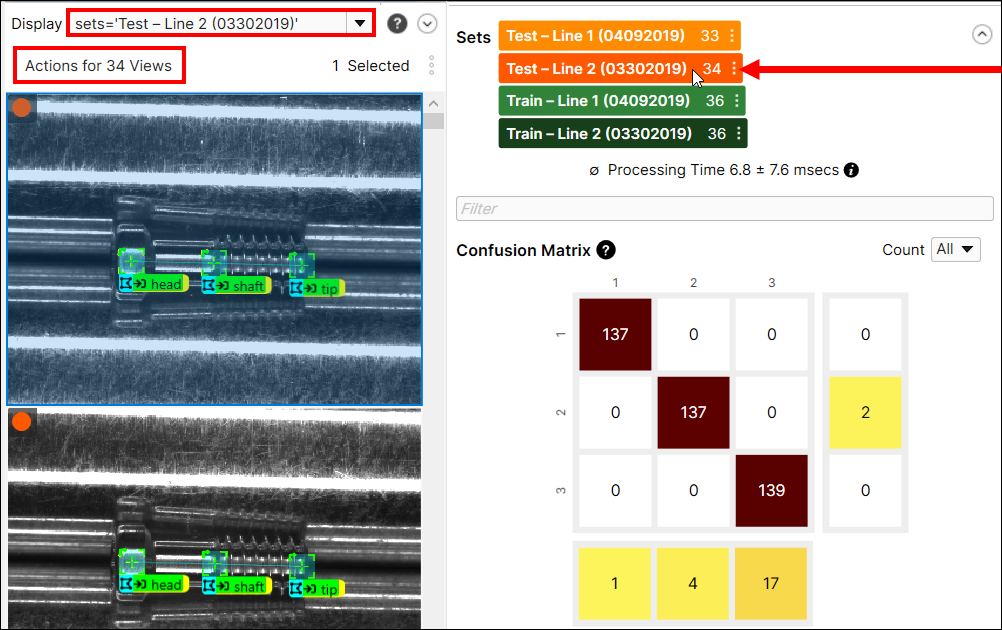Open the view actions vertical dots menu
Image resolution: width=1002 pixels, height=630 pixels.
pyautogui.click(x=431, y=66)
